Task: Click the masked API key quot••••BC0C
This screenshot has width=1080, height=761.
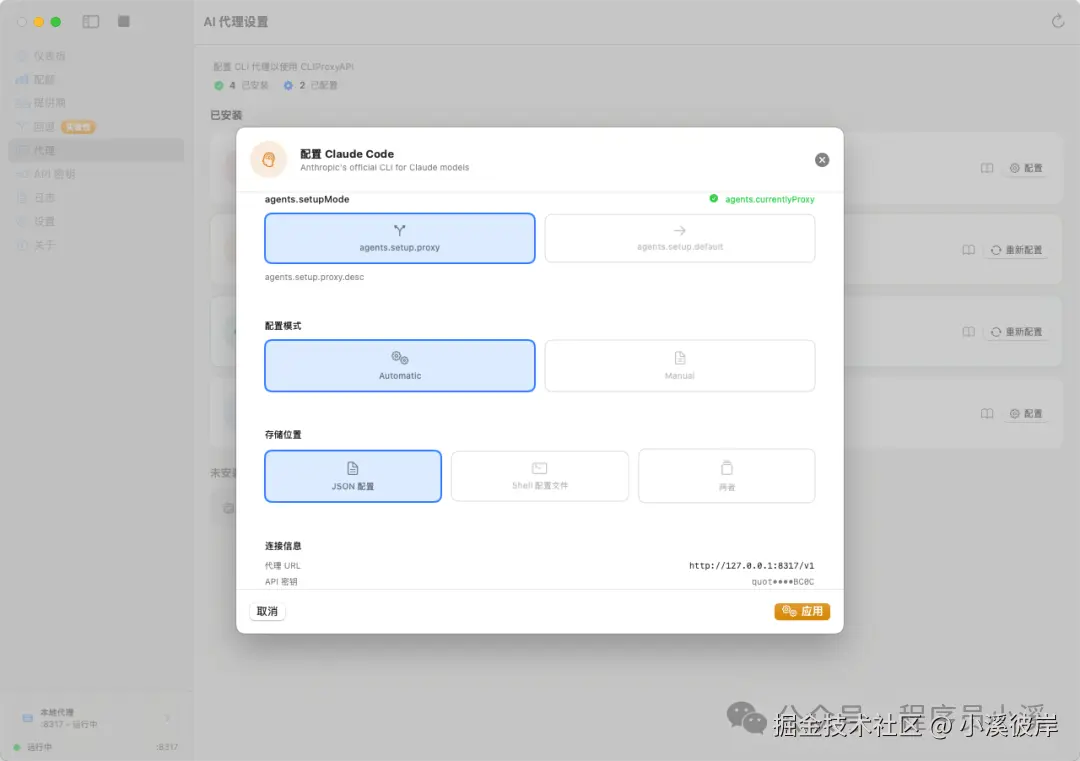Action: (782, 582)
